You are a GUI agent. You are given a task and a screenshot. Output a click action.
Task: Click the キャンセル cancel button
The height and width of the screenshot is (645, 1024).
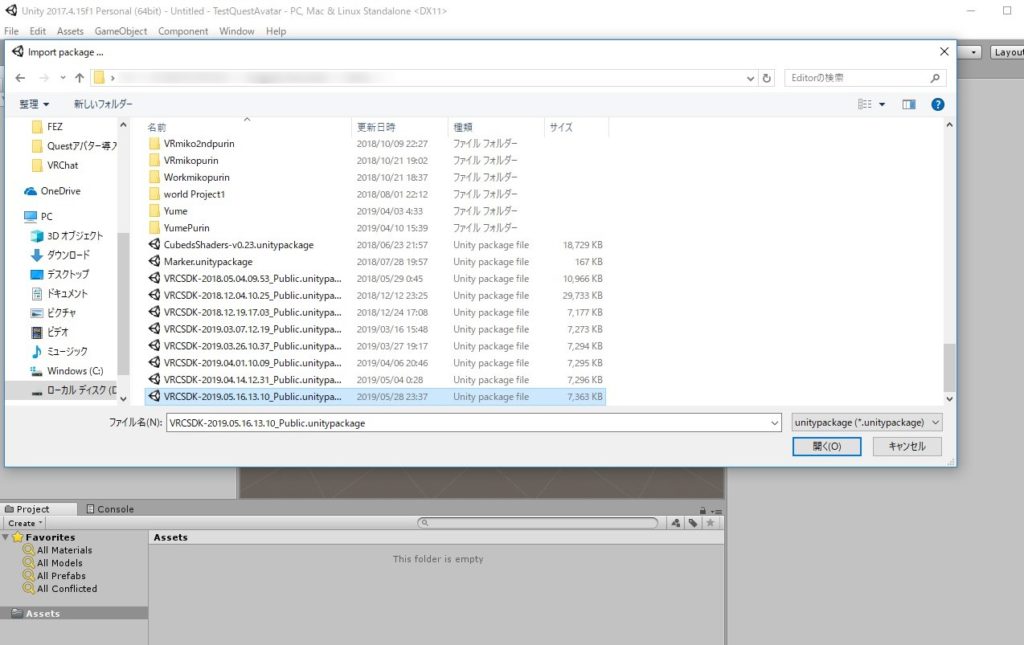[x=907, y=447]
